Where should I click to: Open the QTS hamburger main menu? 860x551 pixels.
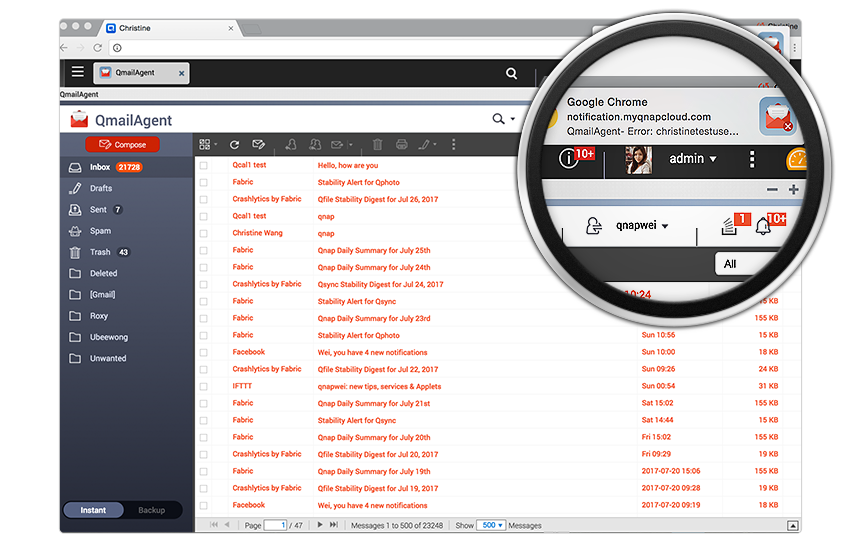[78, 72]
